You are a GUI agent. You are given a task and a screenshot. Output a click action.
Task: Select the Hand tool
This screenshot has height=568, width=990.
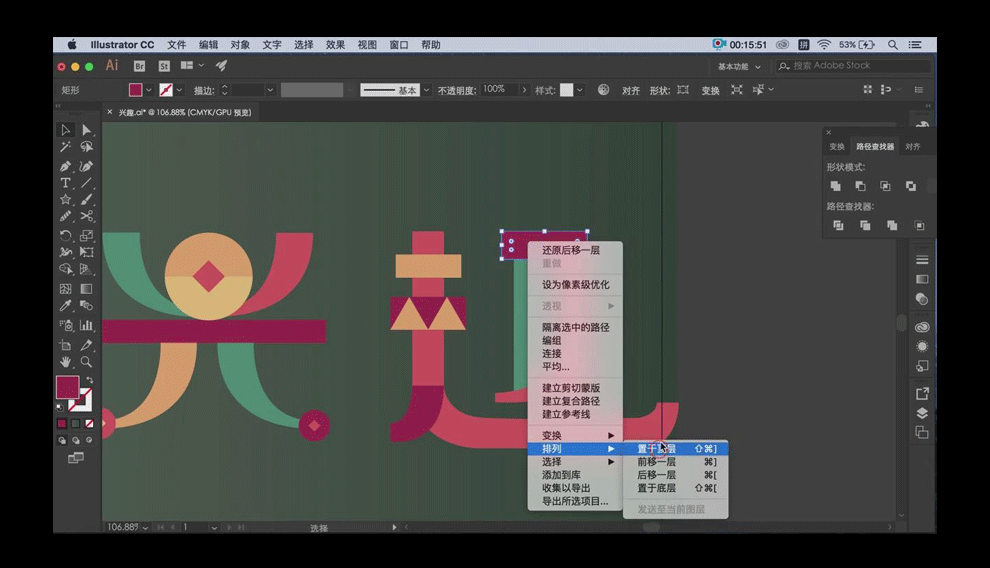[x=65, y=362]
